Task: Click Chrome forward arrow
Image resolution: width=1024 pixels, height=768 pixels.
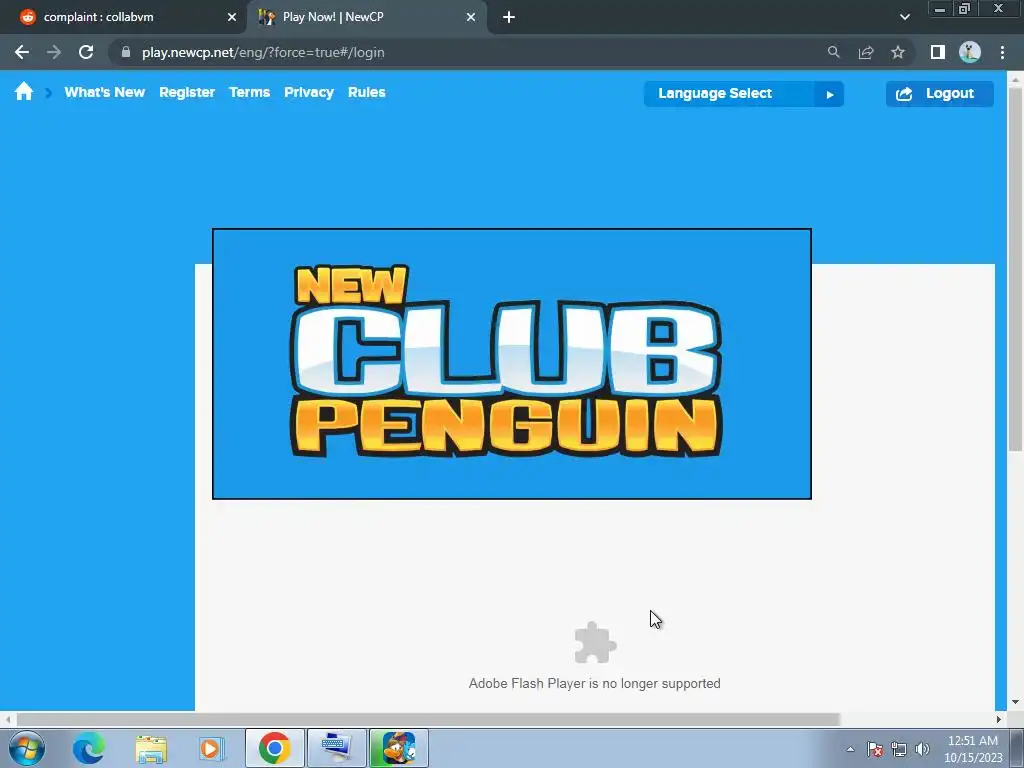Action: 54,52
